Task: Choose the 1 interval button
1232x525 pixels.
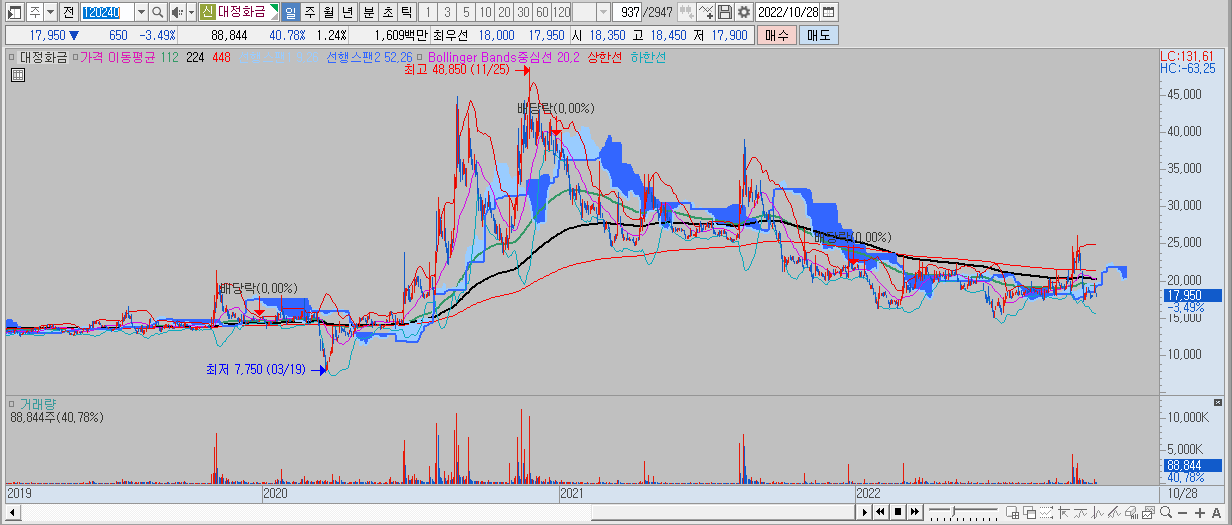Action: [x=427, y=12]
